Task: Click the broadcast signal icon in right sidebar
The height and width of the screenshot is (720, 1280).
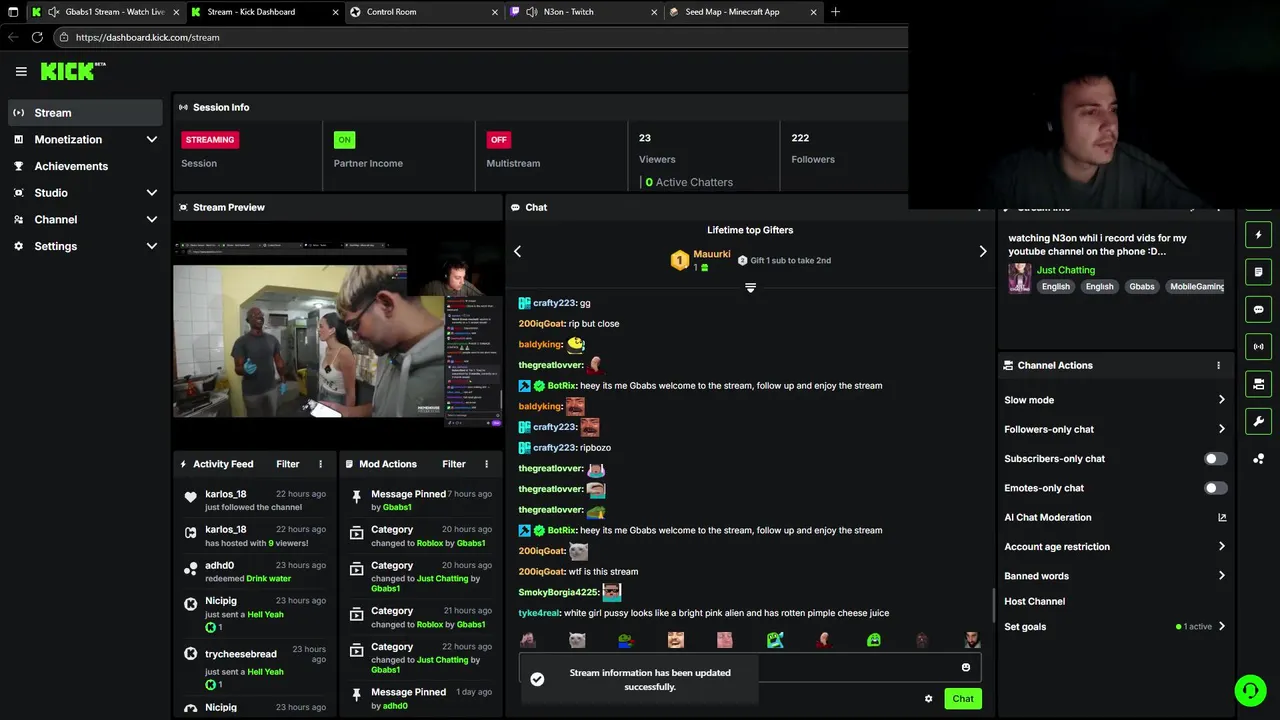Action: 1258,346
